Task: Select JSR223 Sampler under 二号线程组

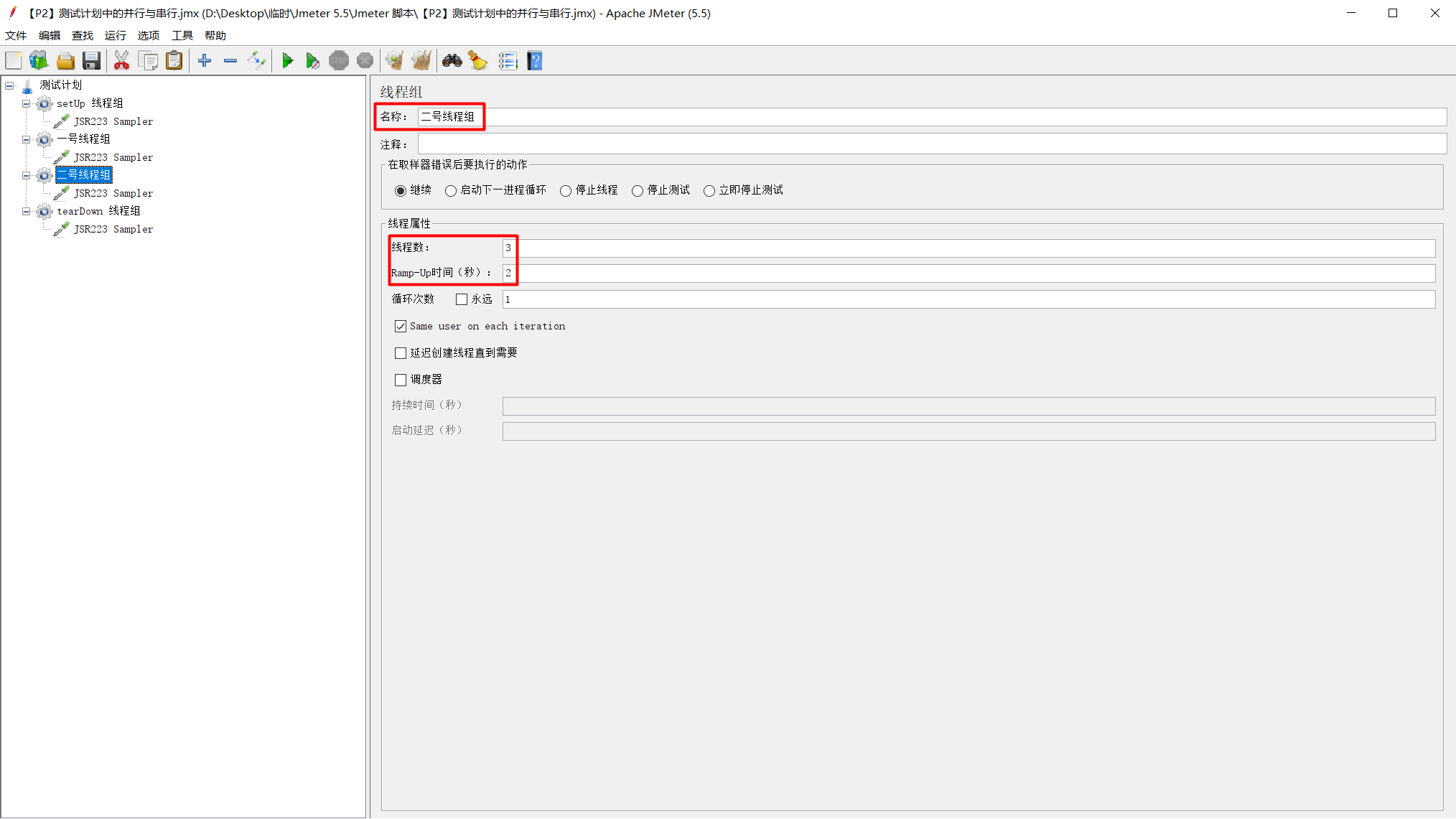Action: (113, 194)
